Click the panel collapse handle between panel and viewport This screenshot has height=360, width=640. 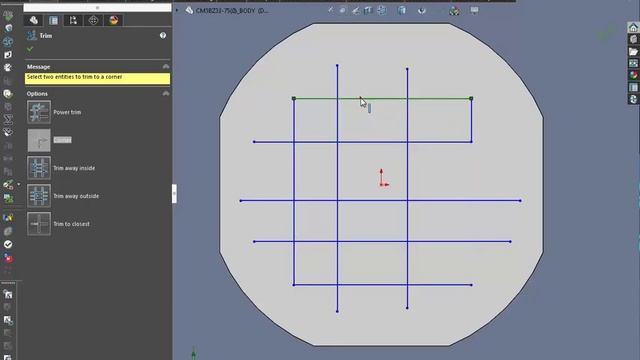[174, 193]
